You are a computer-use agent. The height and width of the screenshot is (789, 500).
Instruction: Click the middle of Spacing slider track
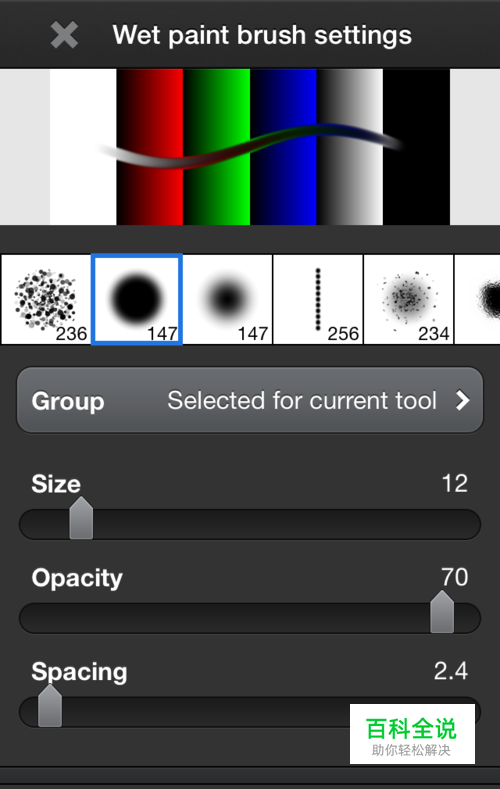click(x=250, y=712)
